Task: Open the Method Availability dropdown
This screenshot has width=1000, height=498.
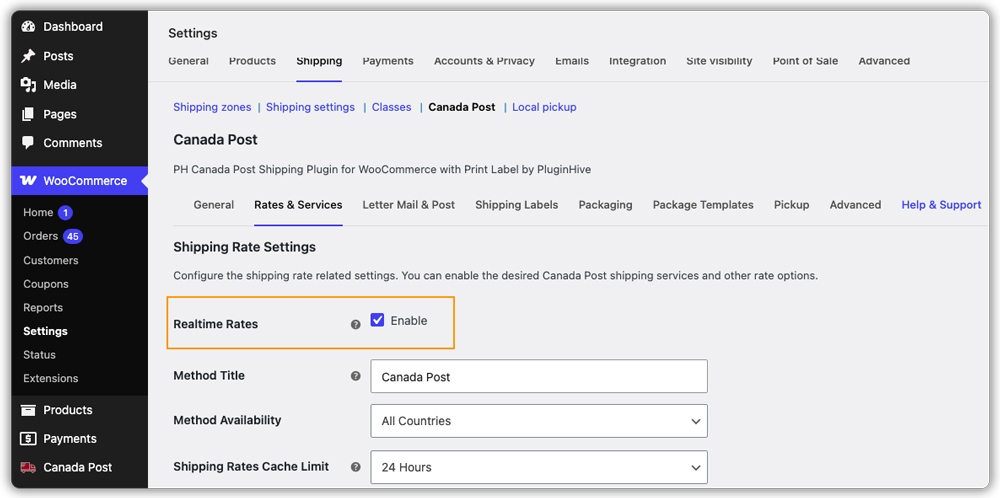Action: [539, 421]
